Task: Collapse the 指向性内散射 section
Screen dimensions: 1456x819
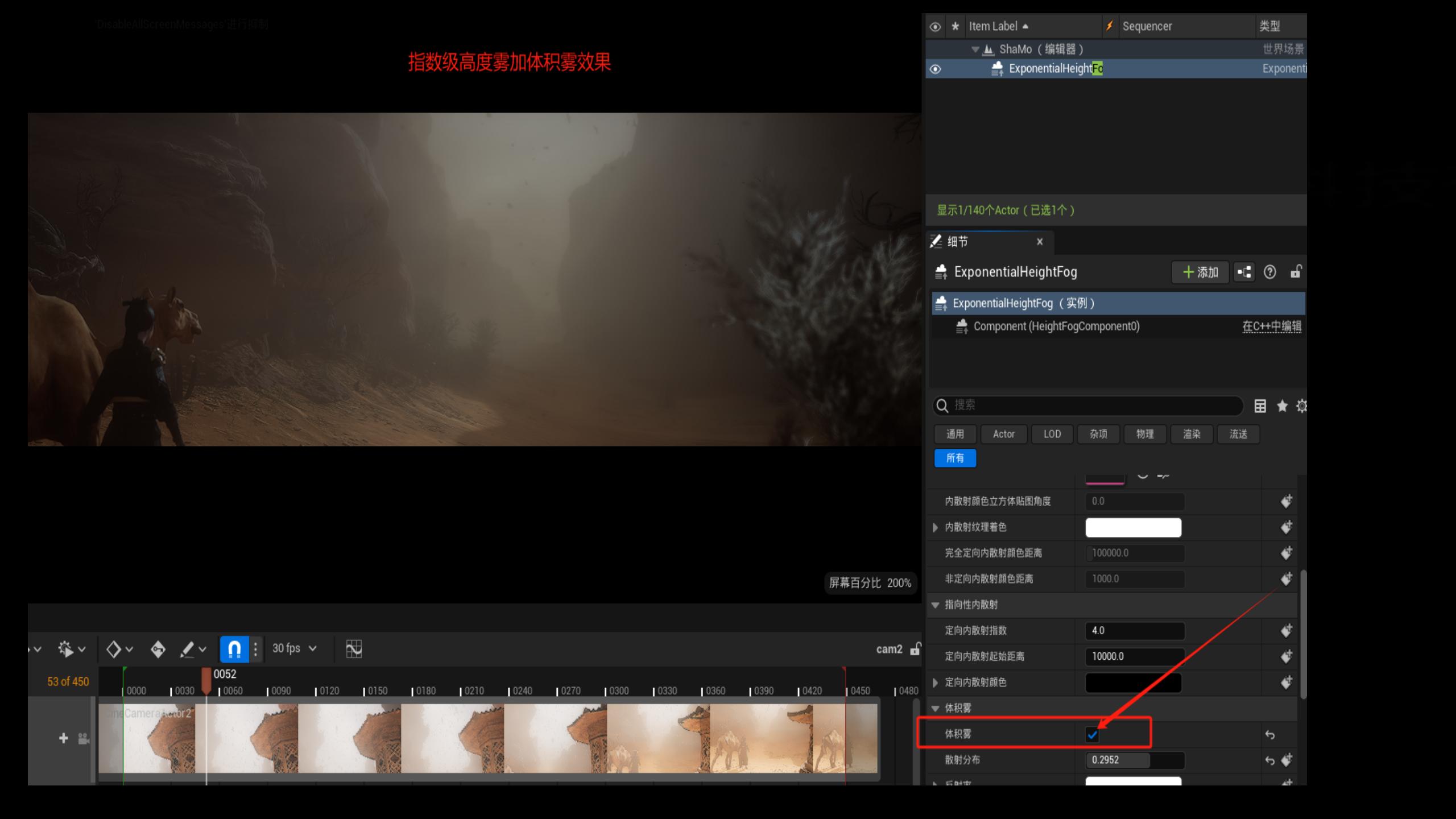Action: tap(935, 605)
